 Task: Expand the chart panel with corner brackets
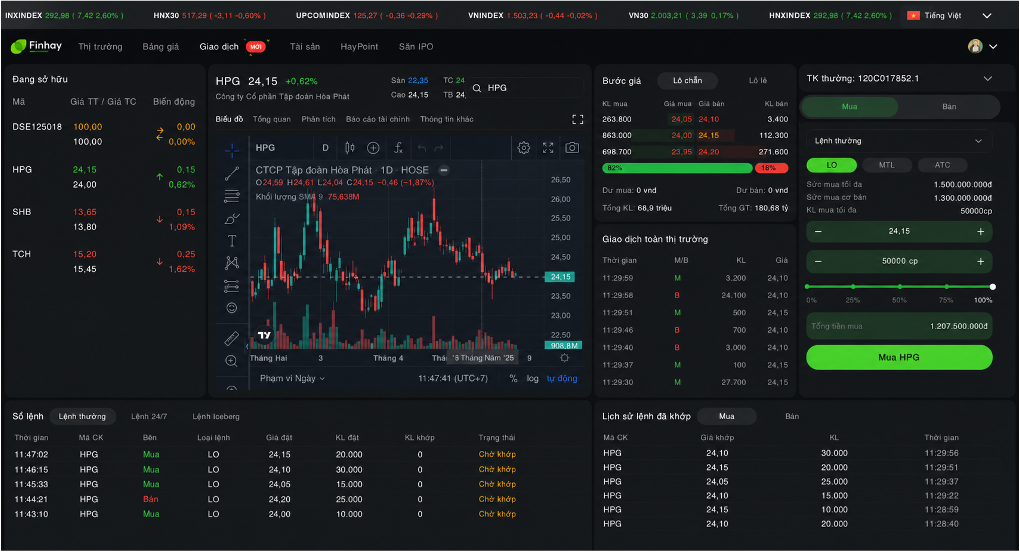click(x=578, y=120)
